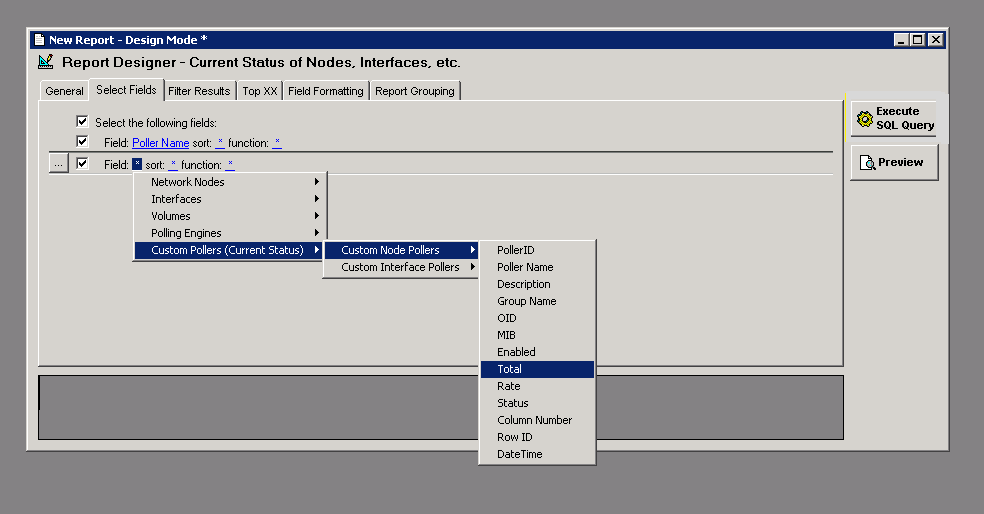Choose the MIB field
This screenshot has height=514, width=984.
pyautogui.click(x=537, y=335)
